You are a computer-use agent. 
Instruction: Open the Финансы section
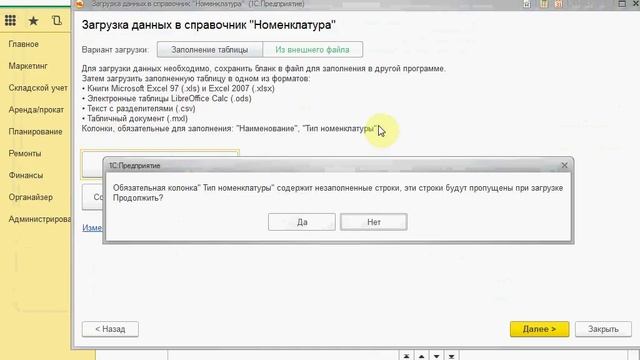click(x=26, y=176)
